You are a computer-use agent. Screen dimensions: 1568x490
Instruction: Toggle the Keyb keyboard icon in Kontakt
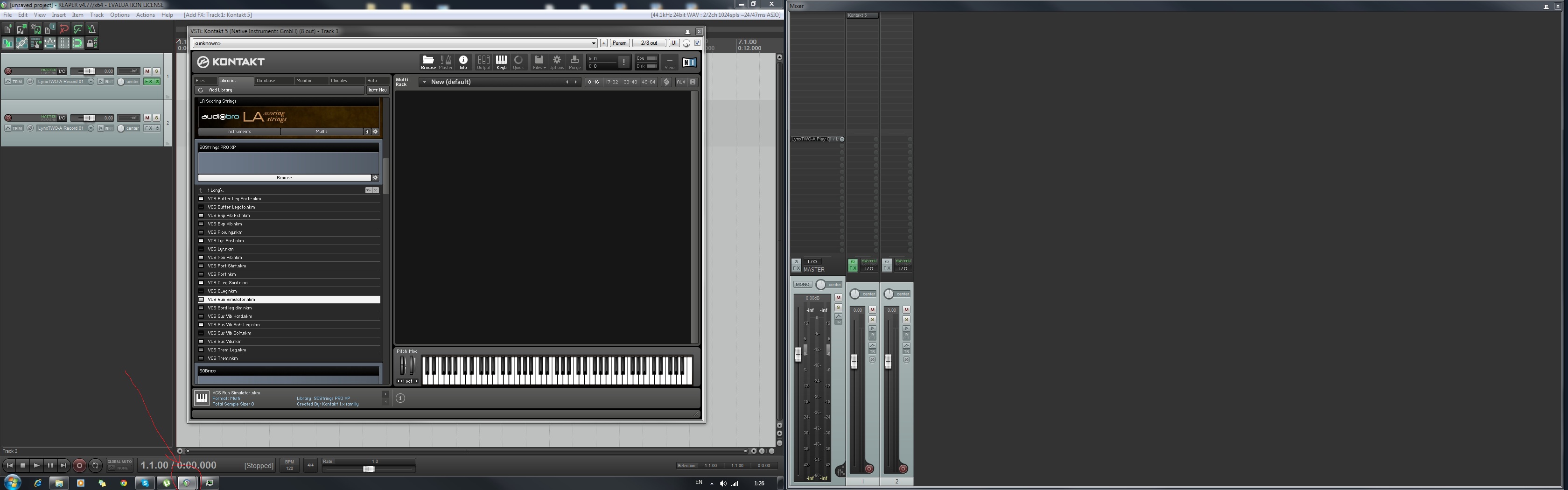(x=501, y=62)
